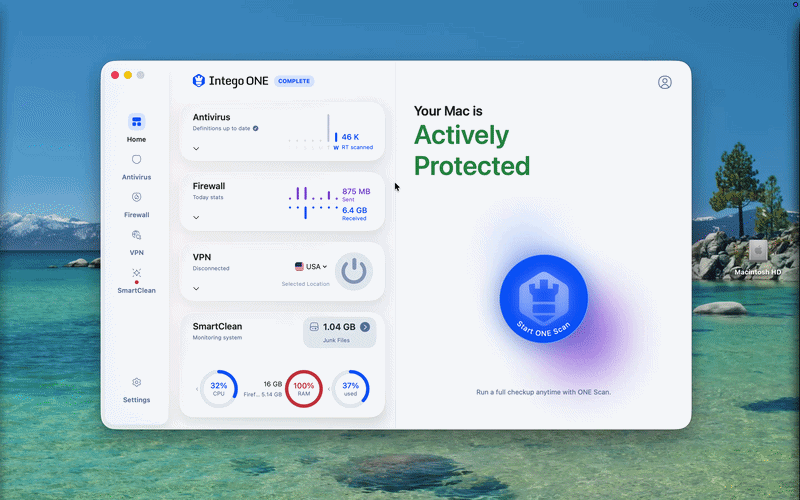Click the Actively Protected status heading
The image size is (800, 500).
[472, 151]
